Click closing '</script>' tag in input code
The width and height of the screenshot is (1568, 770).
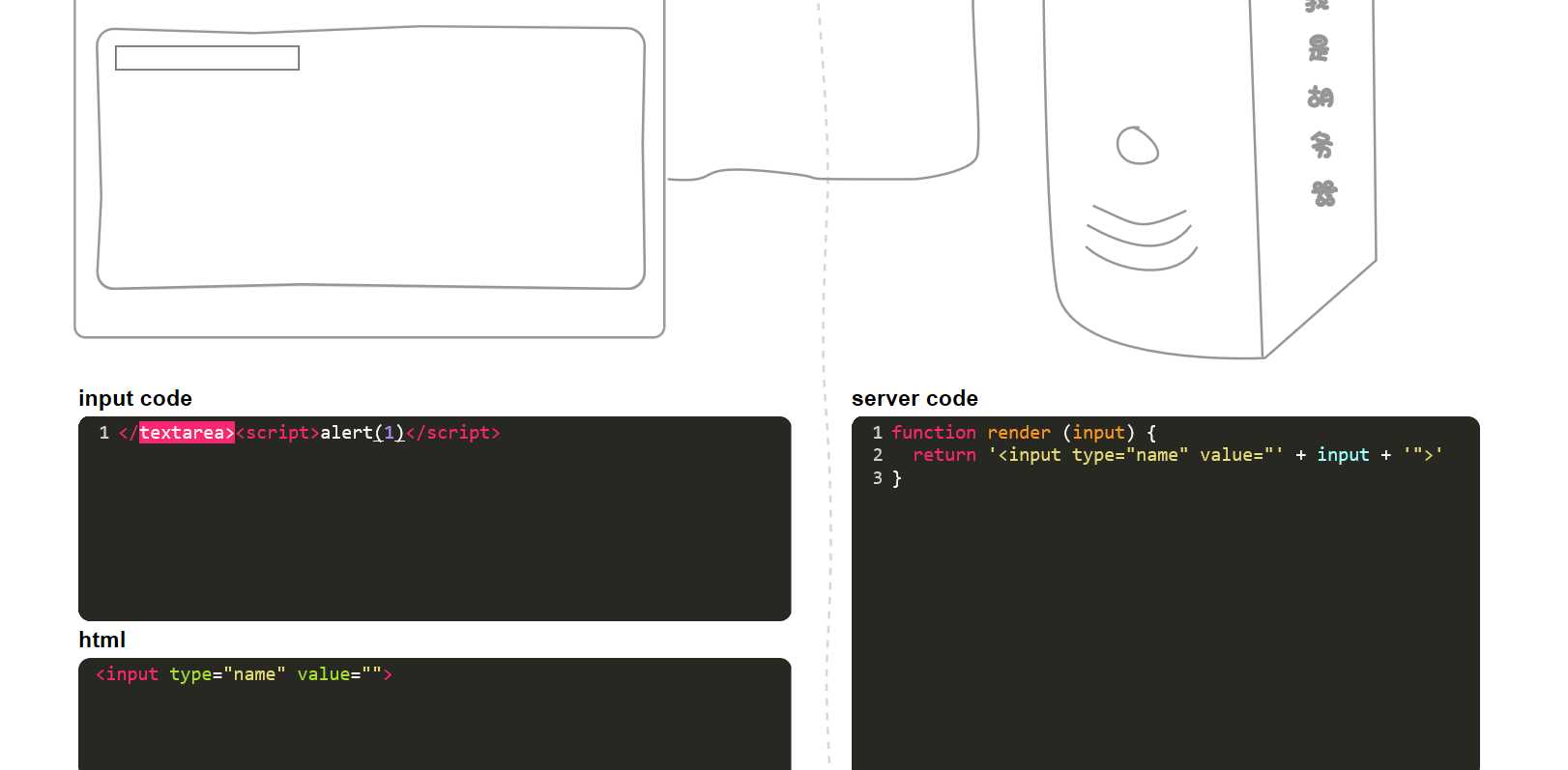tap(453, 433)
